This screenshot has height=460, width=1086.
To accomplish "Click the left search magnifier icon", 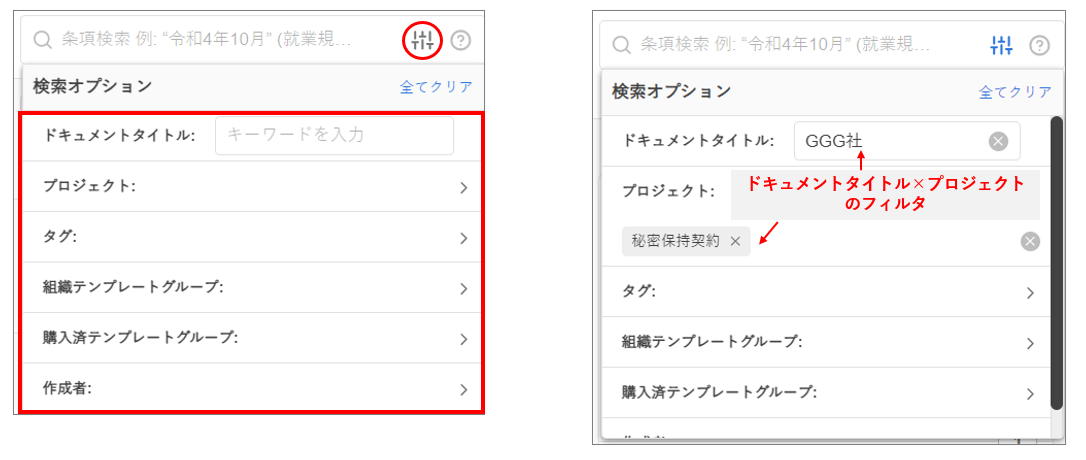I will [x=42, y=40].
